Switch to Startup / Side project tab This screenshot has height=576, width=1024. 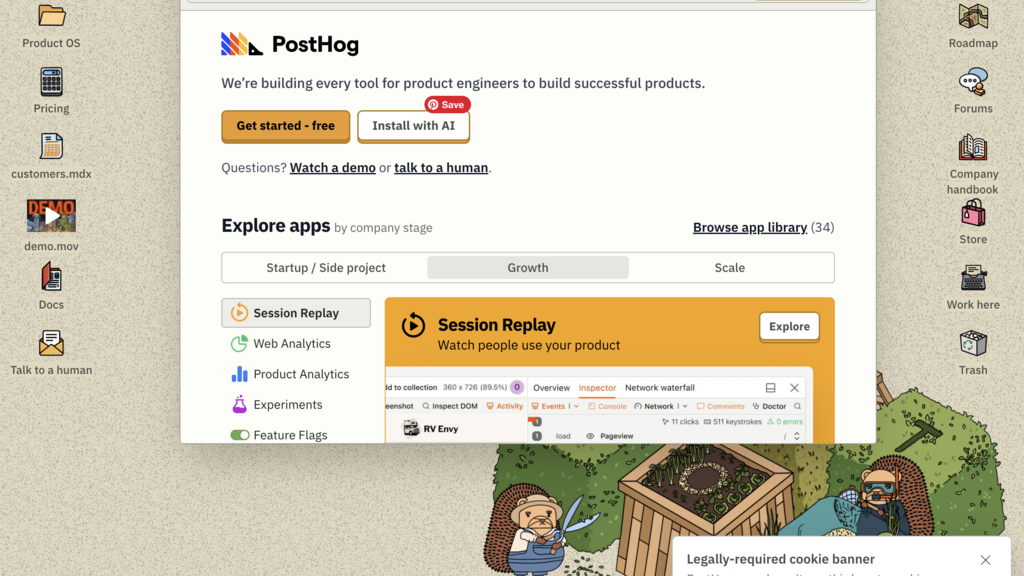click(326, 268)
